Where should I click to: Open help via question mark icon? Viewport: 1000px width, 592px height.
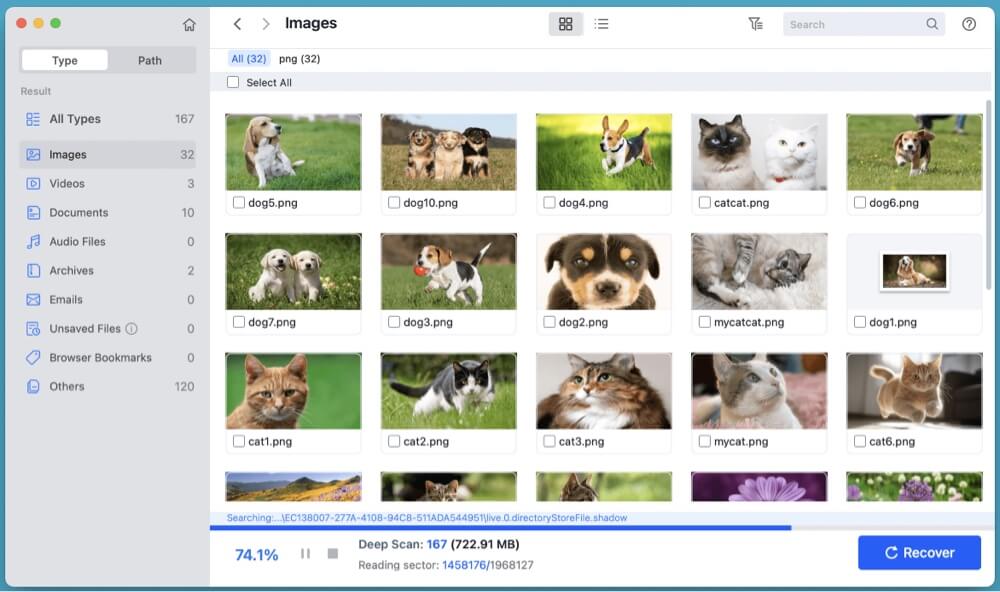[968, 24]
